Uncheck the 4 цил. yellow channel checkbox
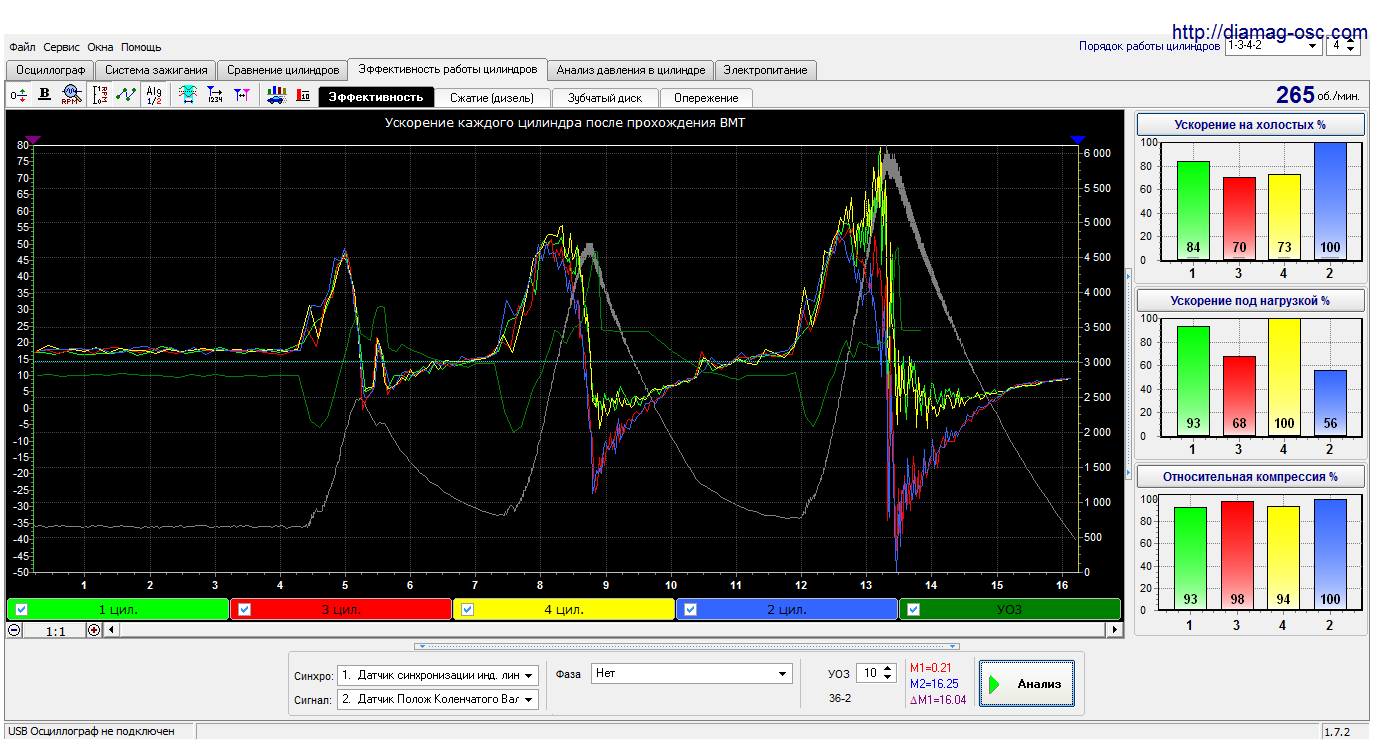Image resolution: width=1382 pixels, height=744 pixels. coord(468,609)
